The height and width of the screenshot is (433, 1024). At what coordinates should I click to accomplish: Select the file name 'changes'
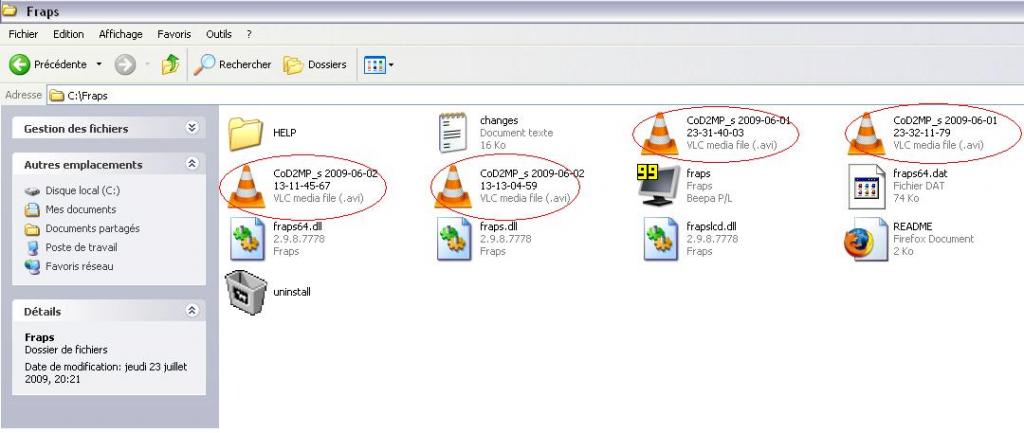pyautogui.click(x=499, y=120)
